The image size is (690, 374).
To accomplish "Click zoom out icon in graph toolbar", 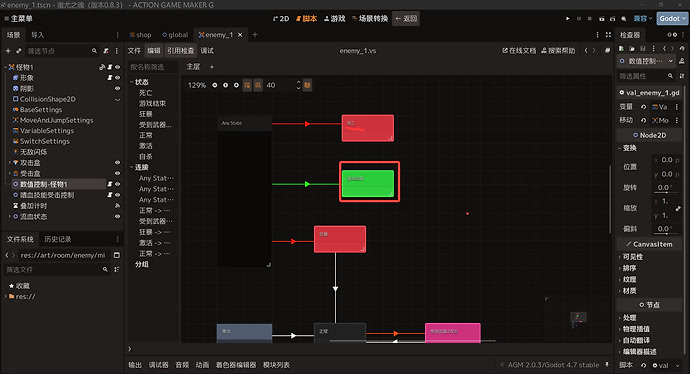I will [215, 85].
